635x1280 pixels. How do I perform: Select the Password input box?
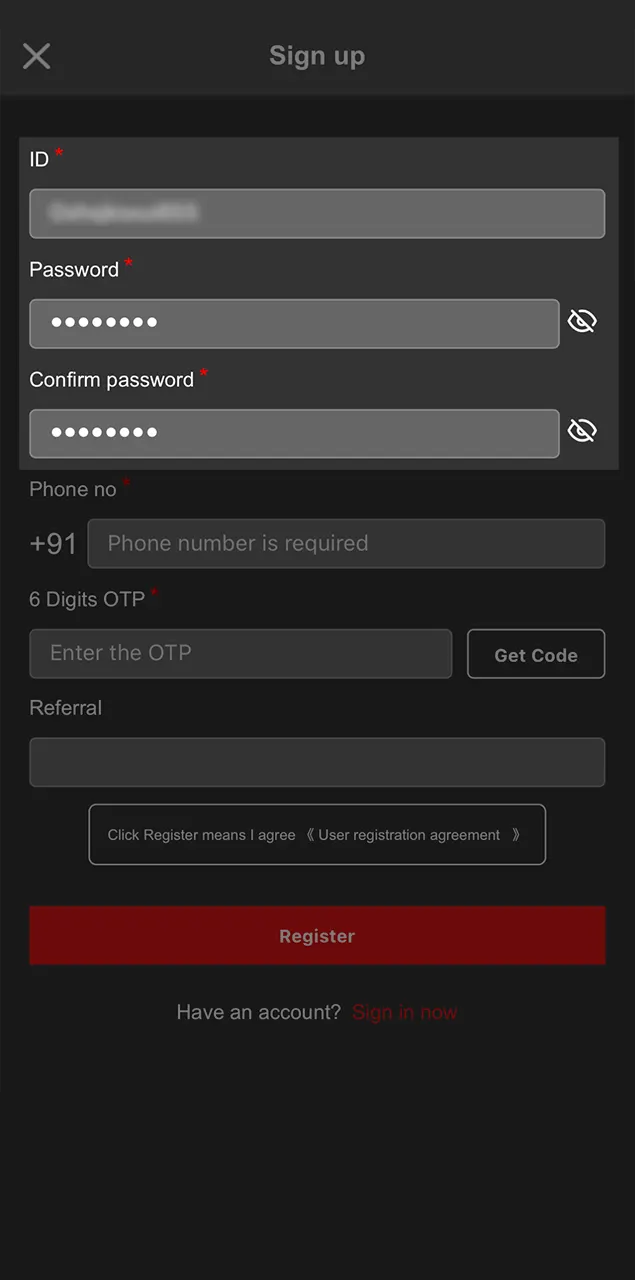coord(294,324)
